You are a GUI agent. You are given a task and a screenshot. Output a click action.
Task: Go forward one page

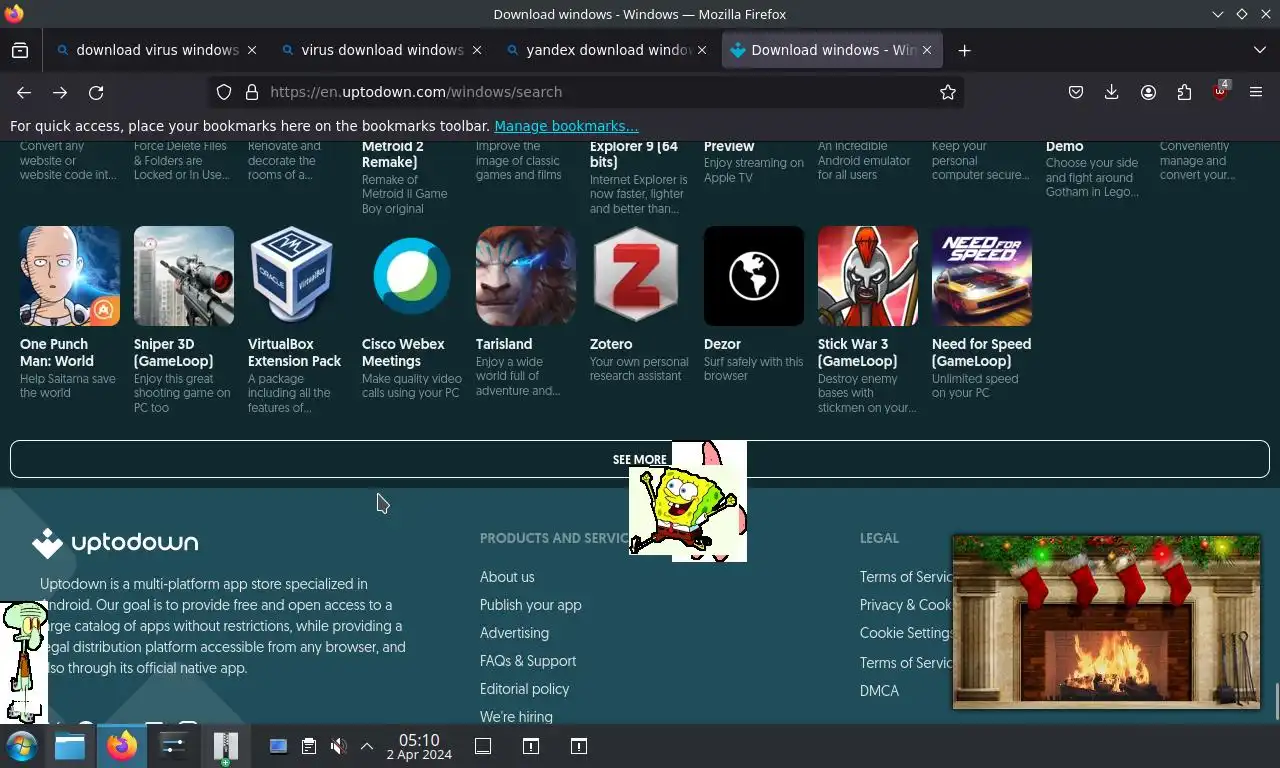coord(60,92)
